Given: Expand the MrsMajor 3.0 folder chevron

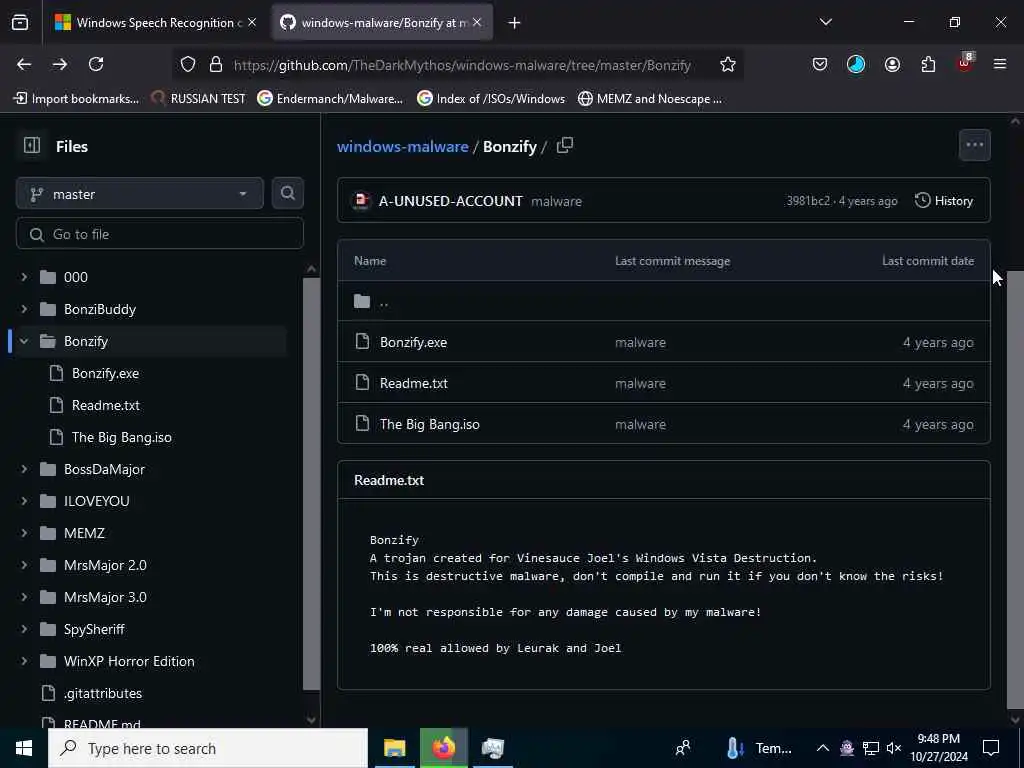Looking at the screenshot, I should [24, 597].
